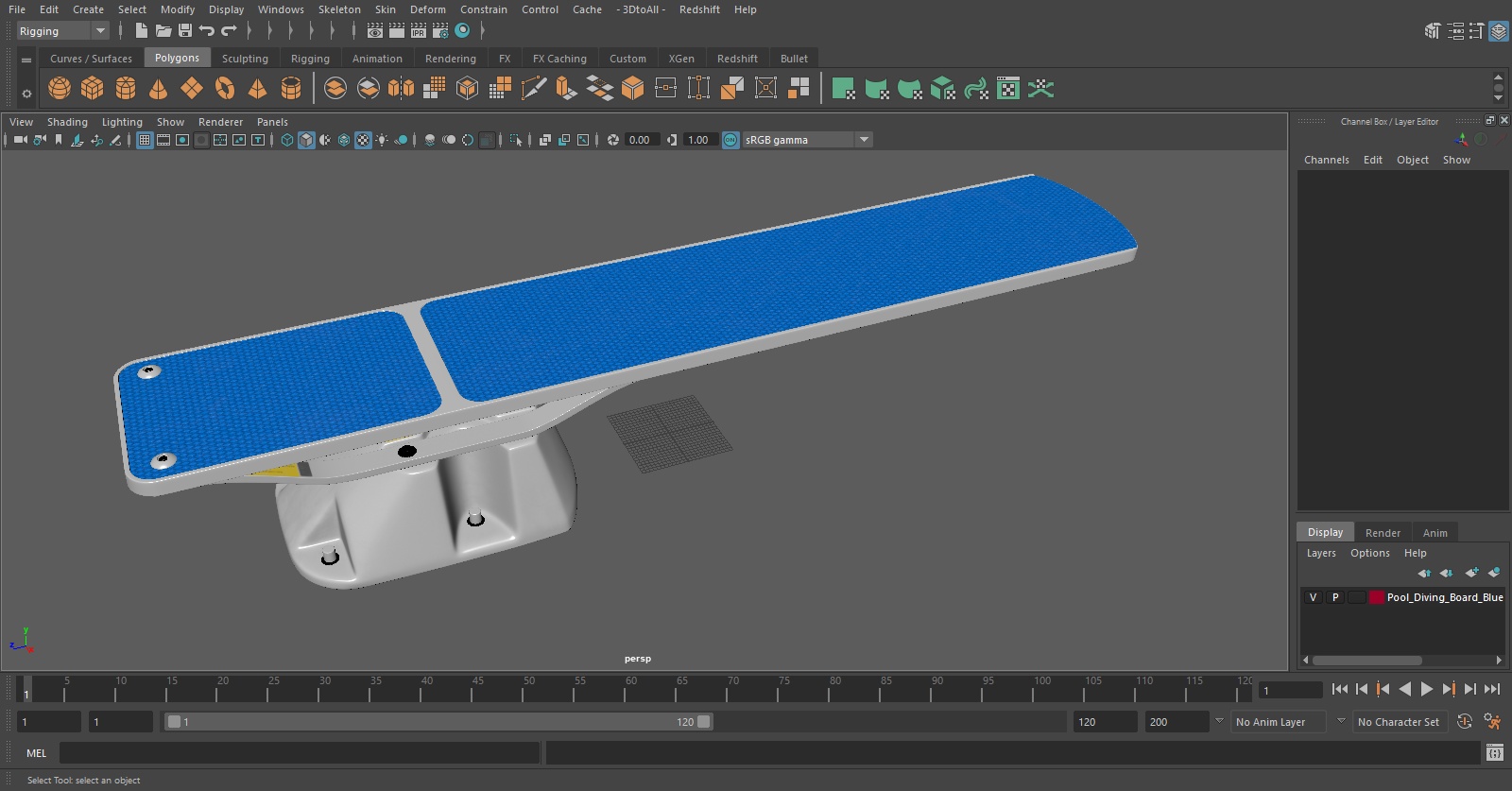Image resolution: width=1512 pixels, height=791 pixels.
Task: Toggle the viewport grid display
Action: 145,140
